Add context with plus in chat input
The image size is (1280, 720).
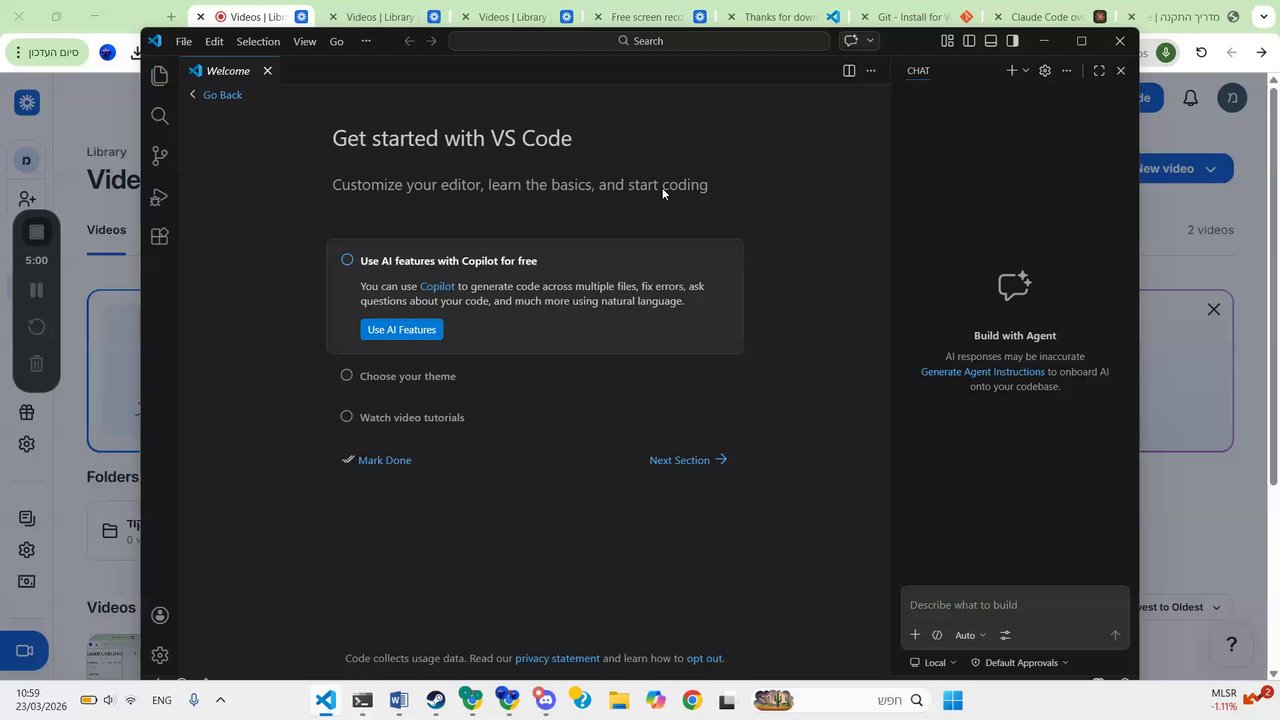tap(915, 635)
